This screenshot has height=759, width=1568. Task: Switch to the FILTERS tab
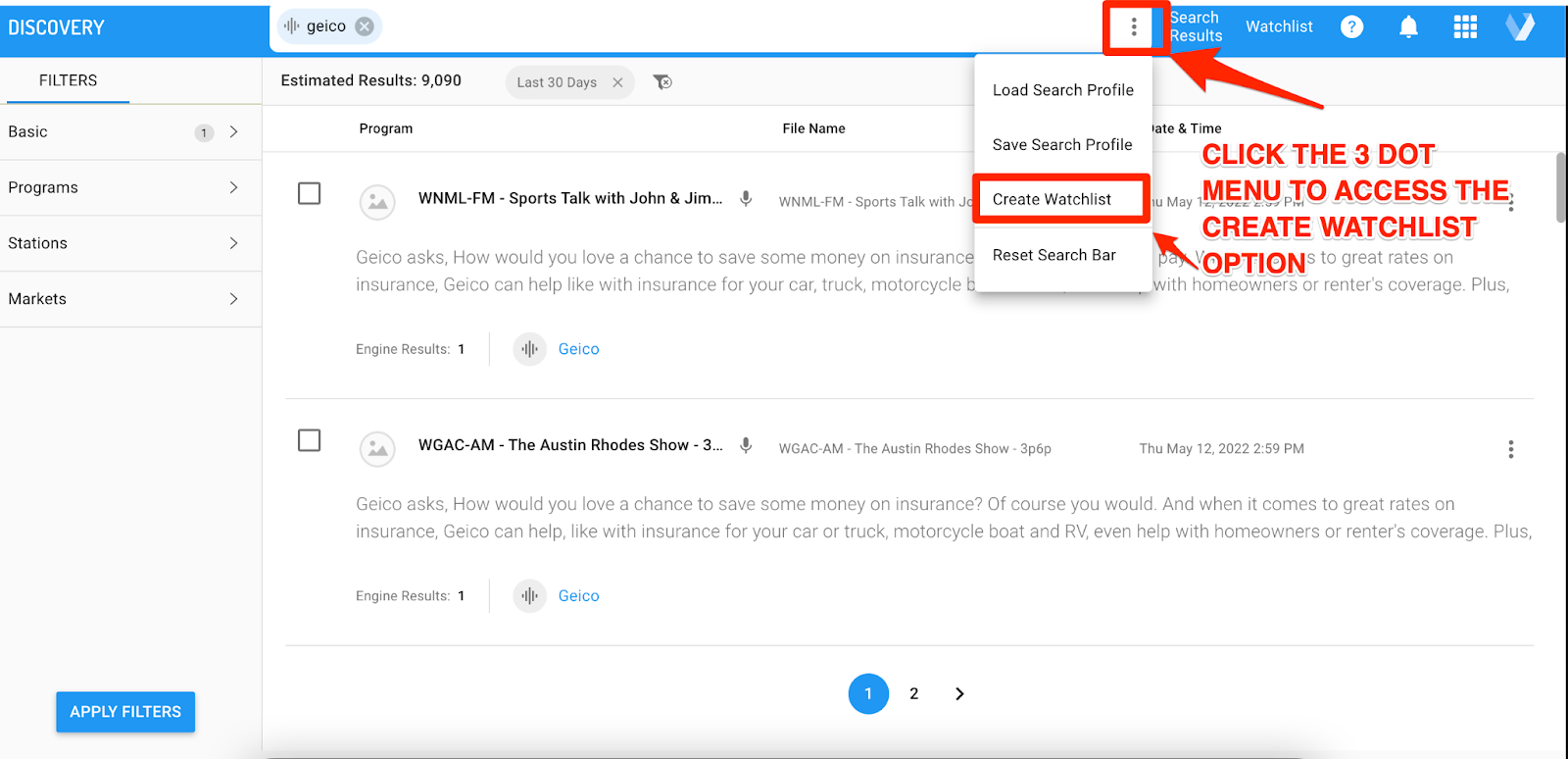pyautogui.click(x=68, y=80)
